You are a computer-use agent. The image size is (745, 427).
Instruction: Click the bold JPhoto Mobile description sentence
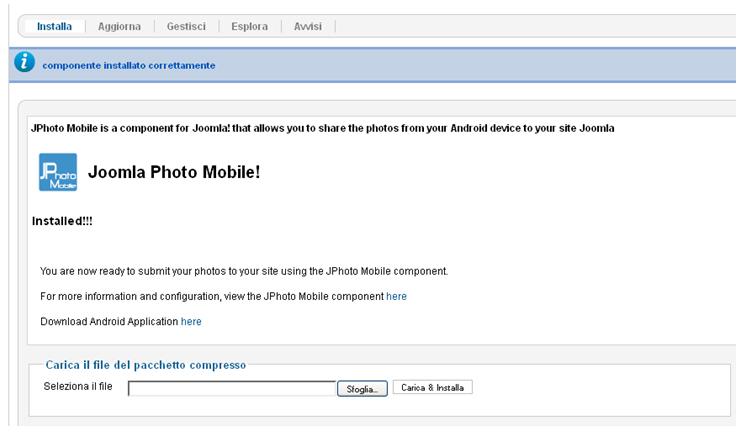323,128
